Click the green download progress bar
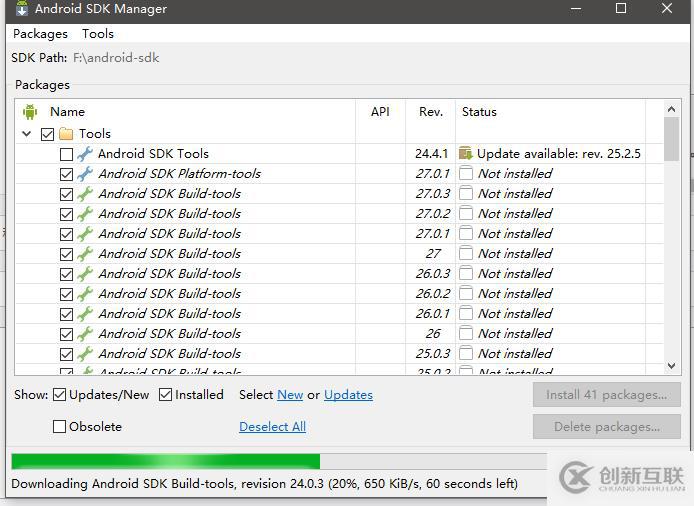The width and height of the screenshot is (694, 506). click(166, 461)
